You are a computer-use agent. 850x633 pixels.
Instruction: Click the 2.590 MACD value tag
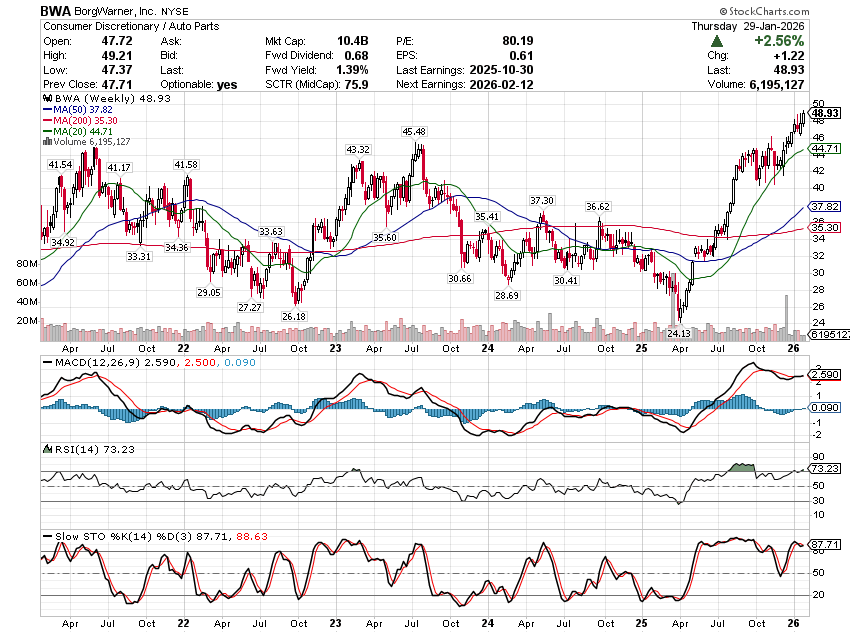825,375
